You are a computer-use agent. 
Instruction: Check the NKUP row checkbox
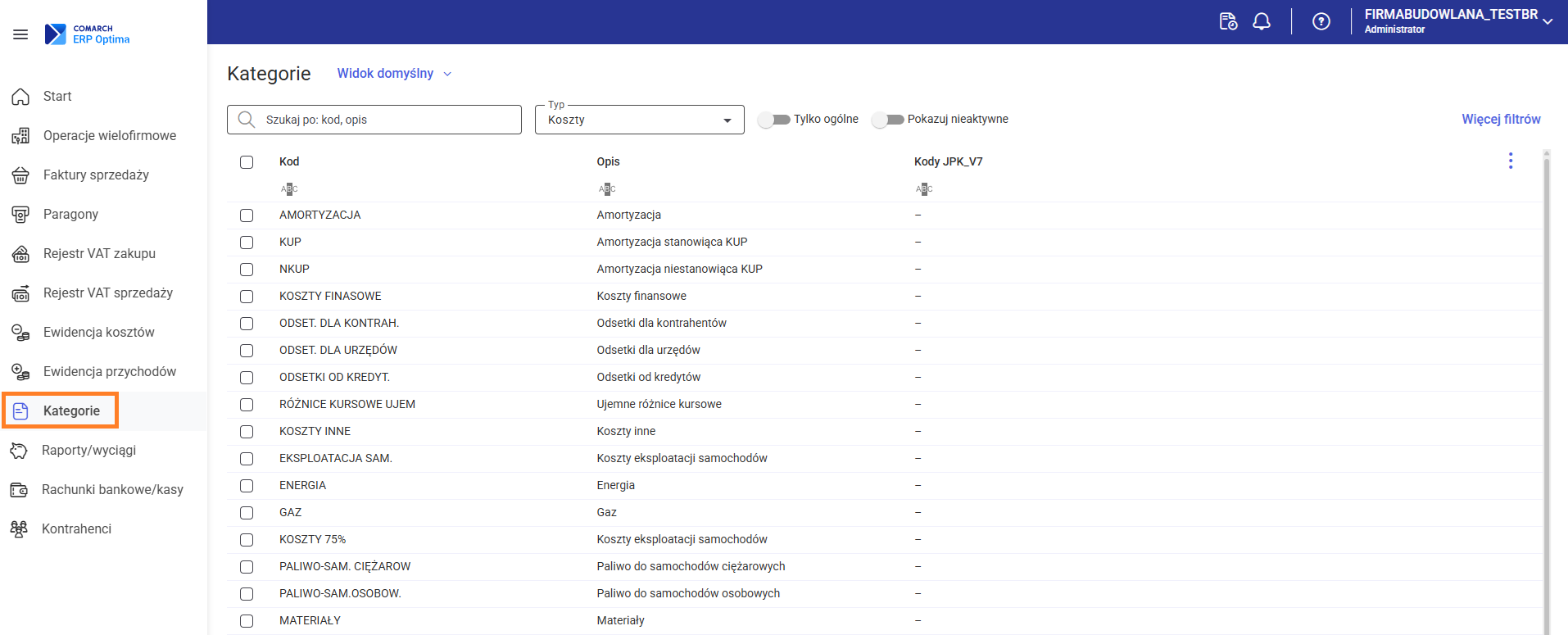(247, 270)
